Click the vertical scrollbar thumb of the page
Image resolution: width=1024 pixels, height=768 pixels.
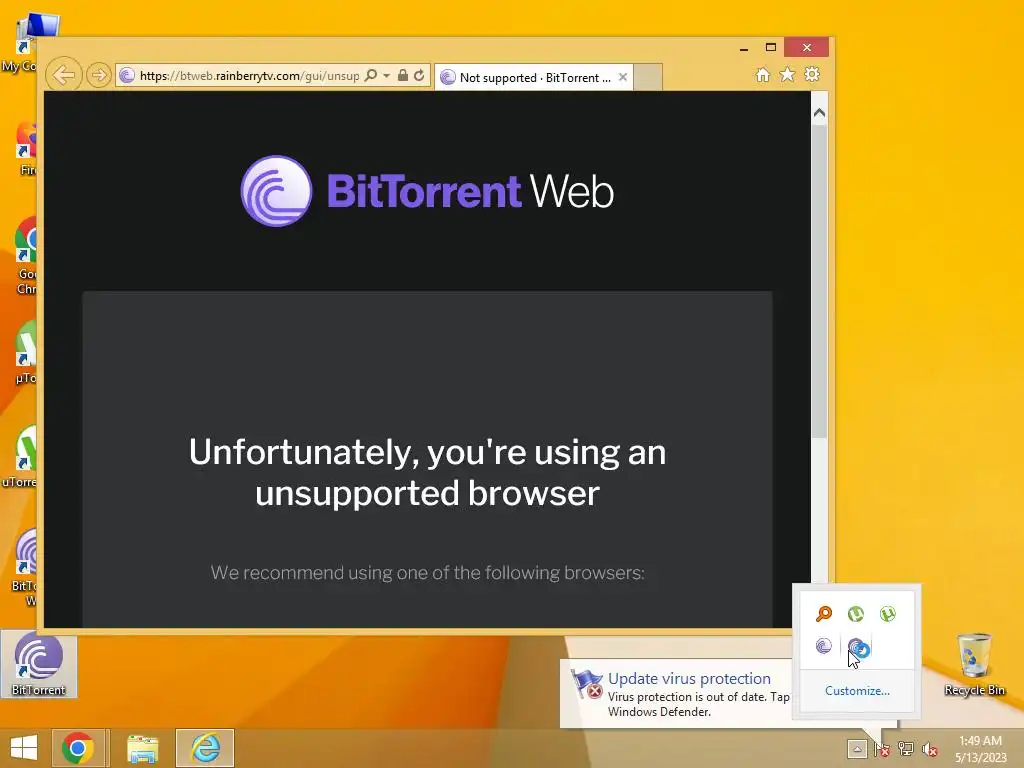tap(820, 281)
